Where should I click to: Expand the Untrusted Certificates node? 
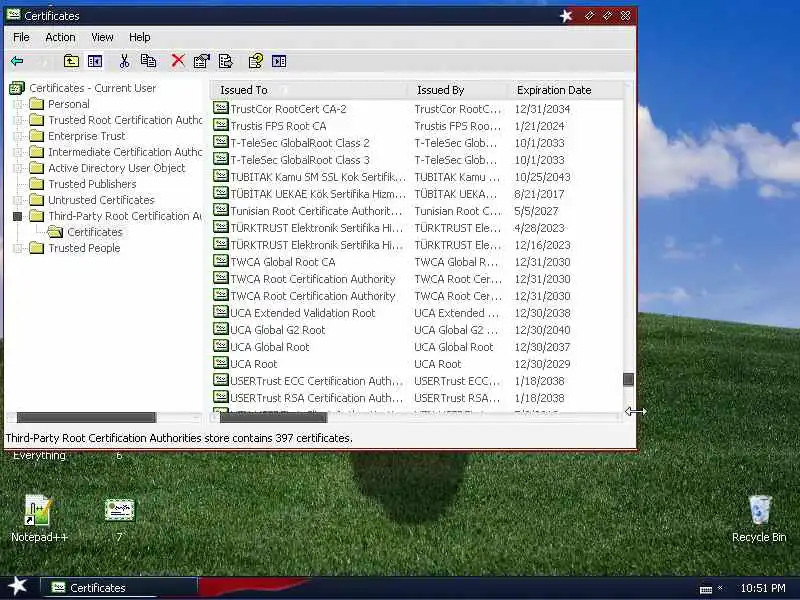pos(18,200)
